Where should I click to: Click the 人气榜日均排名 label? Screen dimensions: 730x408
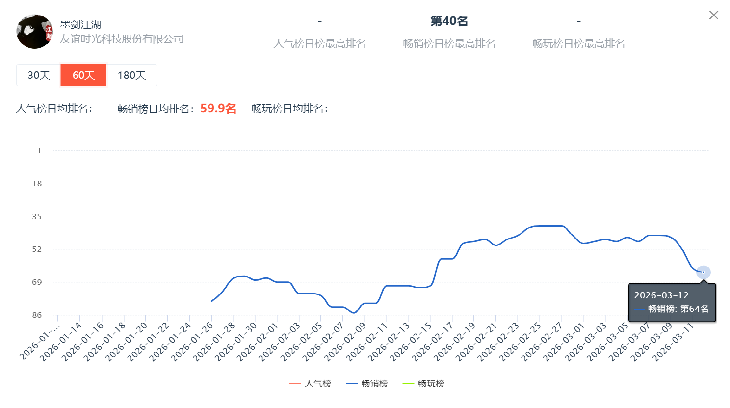56,109
